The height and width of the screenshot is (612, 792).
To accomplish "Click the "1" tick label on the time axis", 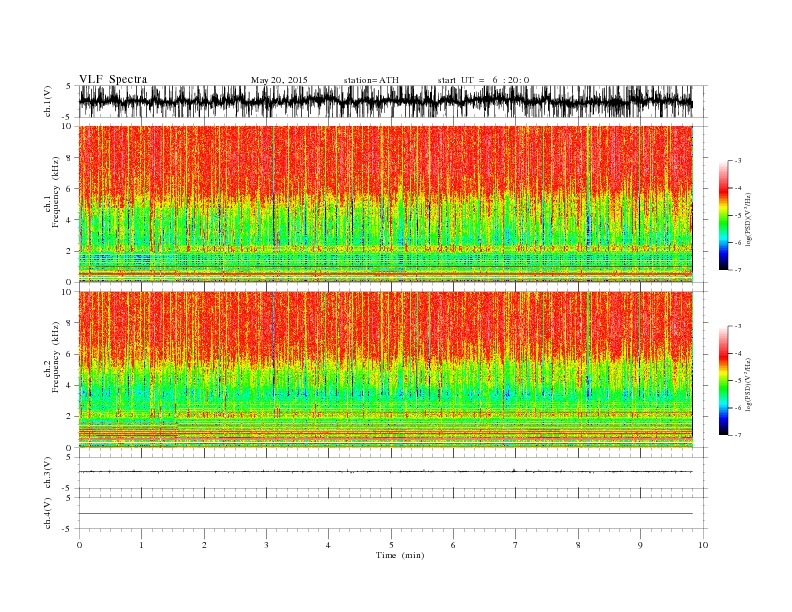I will click(x=141, y=545).
